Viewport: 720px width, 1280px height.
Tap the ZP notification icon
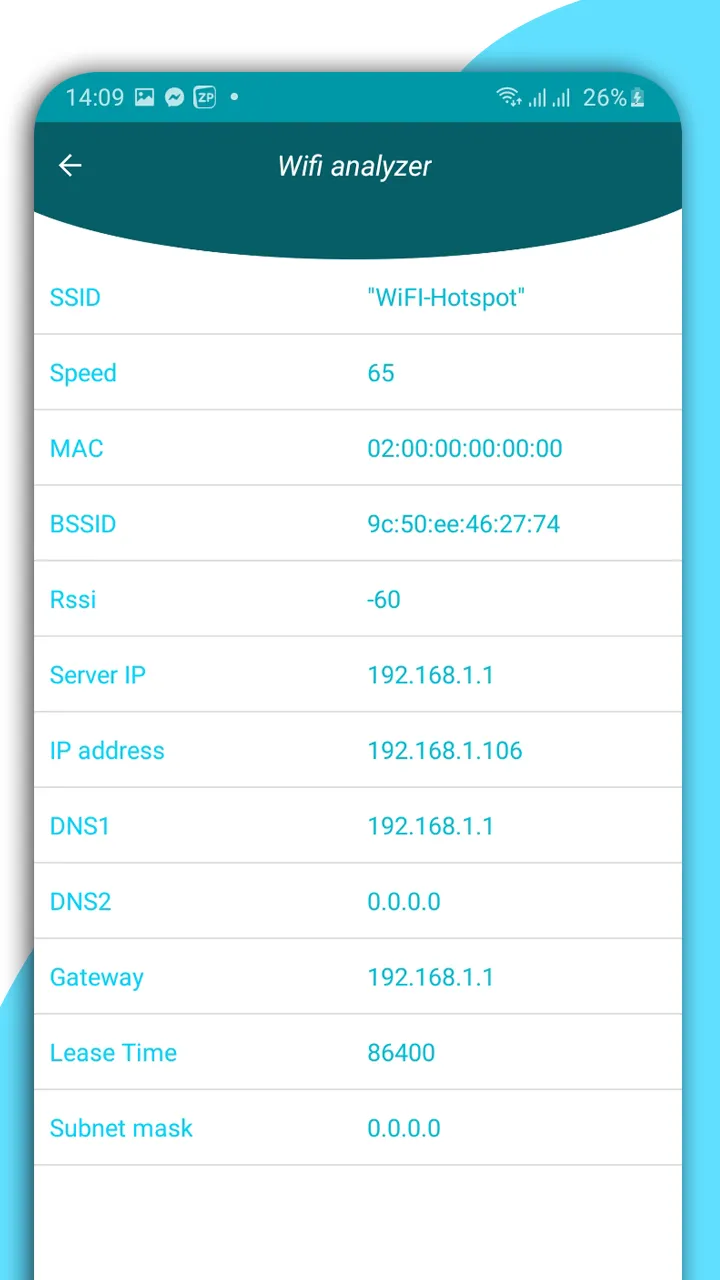click(x=204, y=97)
